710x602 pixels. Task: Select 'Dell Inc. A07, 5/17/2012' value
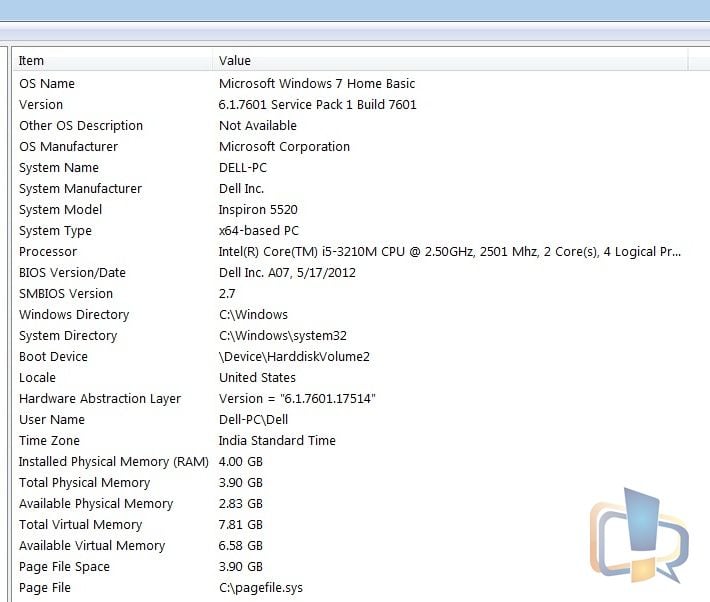[x=287, y=273]
